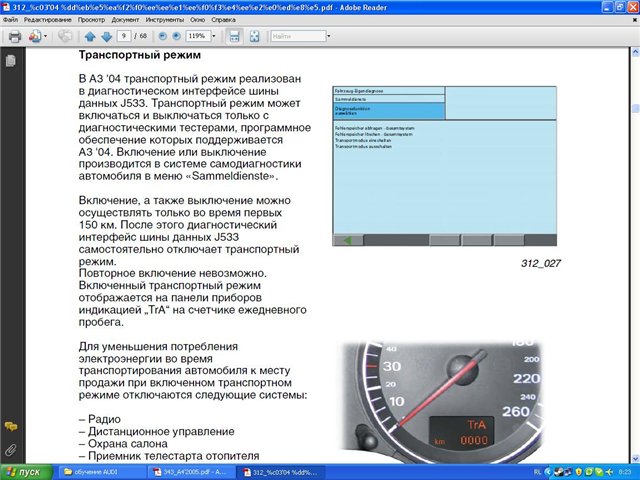Click the scroll-down arrow of the vertical scrollbar

click(635, 459)
